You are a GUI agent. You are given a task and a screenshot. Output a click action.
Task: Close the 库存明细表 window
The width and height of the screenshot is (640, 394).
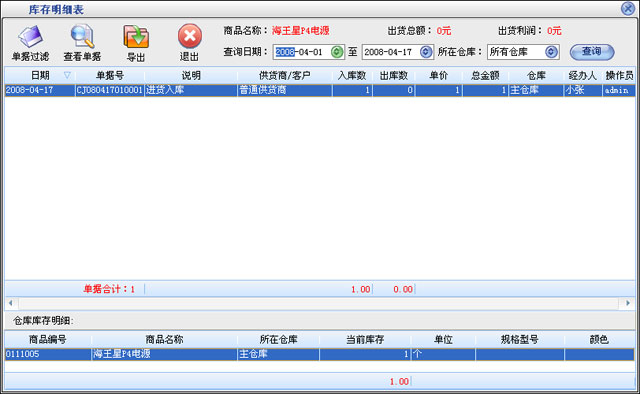pos(628,9)
